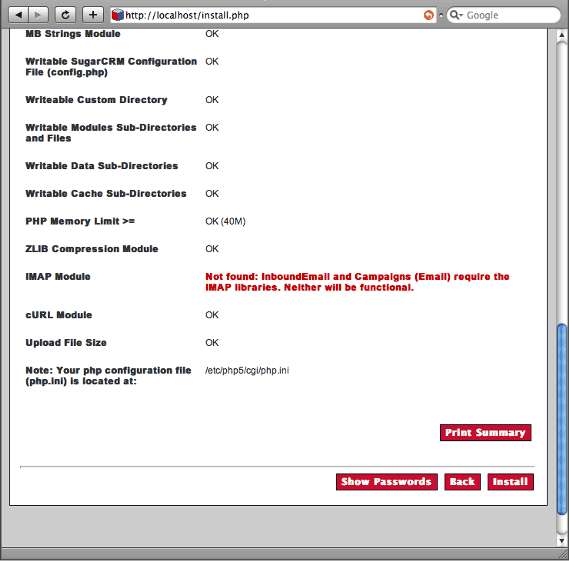Screen dimensions: 569x561
Task: Click the orange reload icon in the address bar
Action: (x=429, y=15)
